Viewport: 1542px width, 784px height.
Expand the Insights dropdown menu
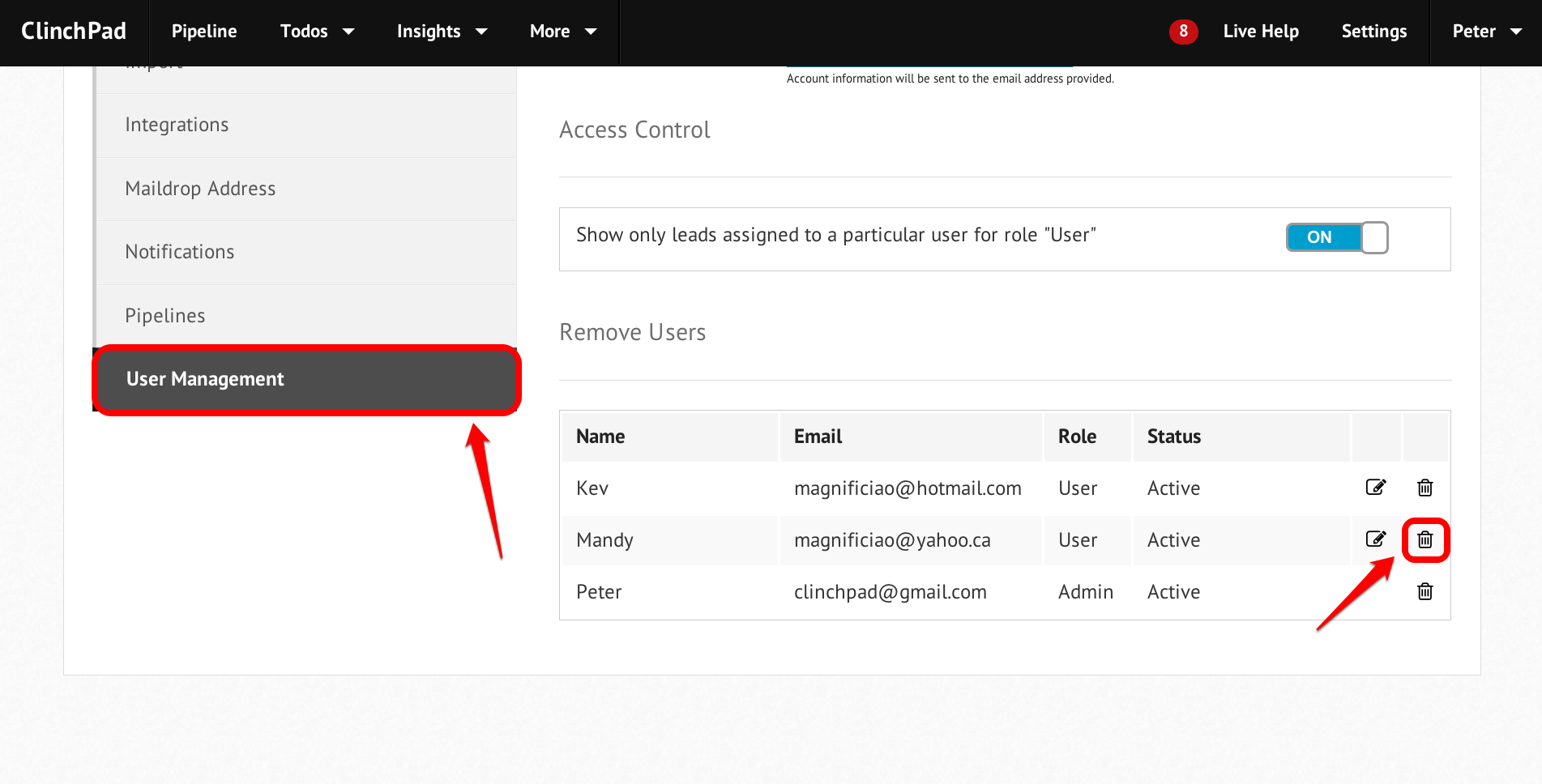(442, 32)
